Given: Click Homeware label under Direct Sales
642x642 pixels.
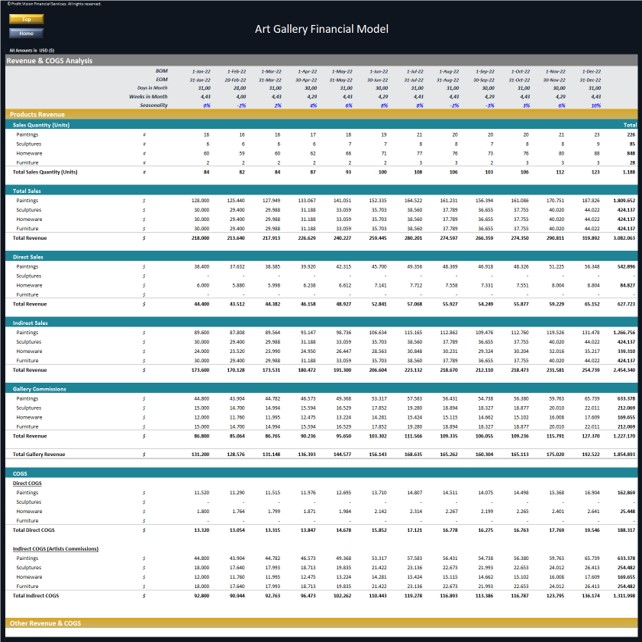Looking at the screenshot, I should (x=29, y=285).
